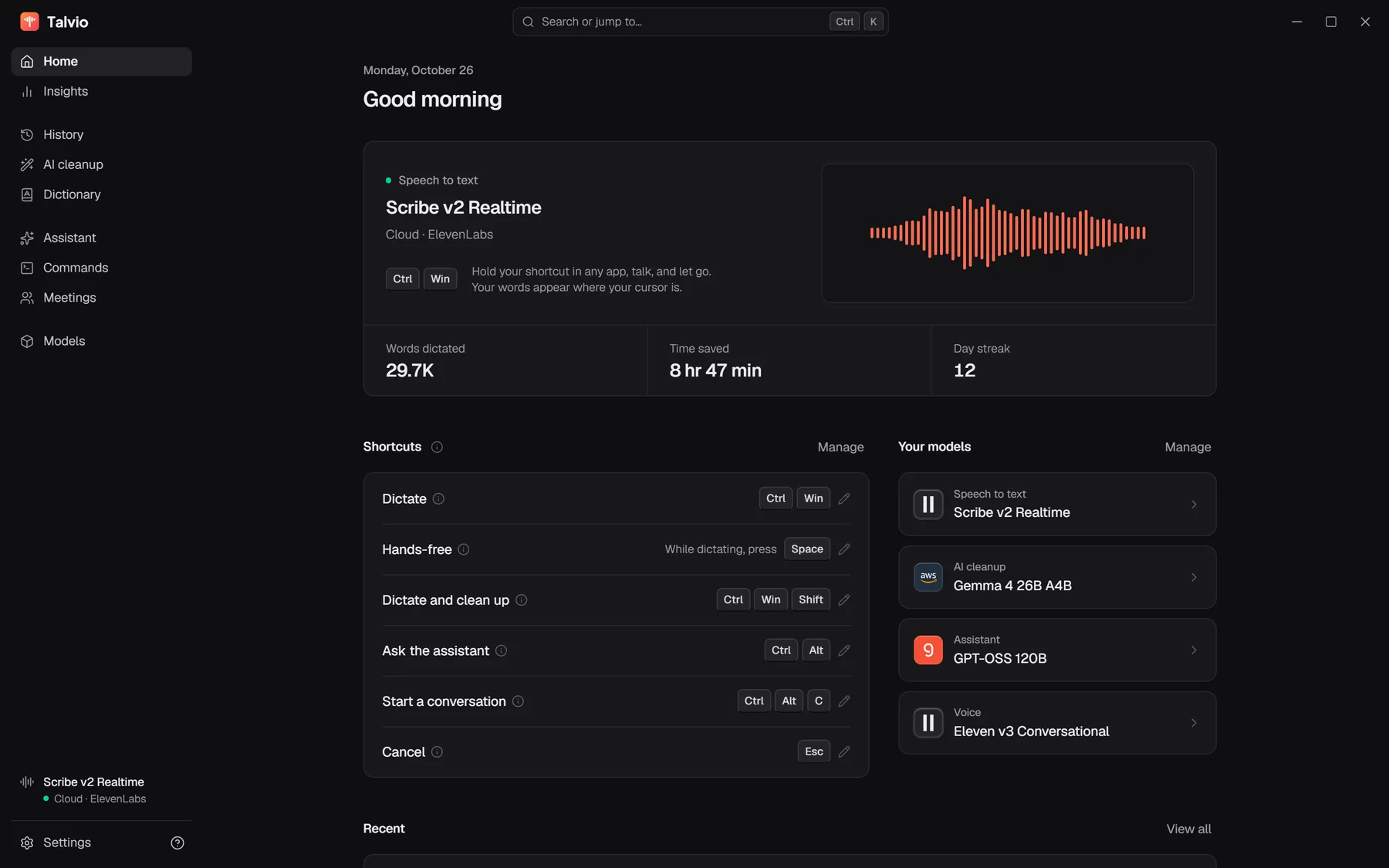Open Assistant in the sidebar
The height and width of the screenshot is (868, 1389).
coord(101,238)
